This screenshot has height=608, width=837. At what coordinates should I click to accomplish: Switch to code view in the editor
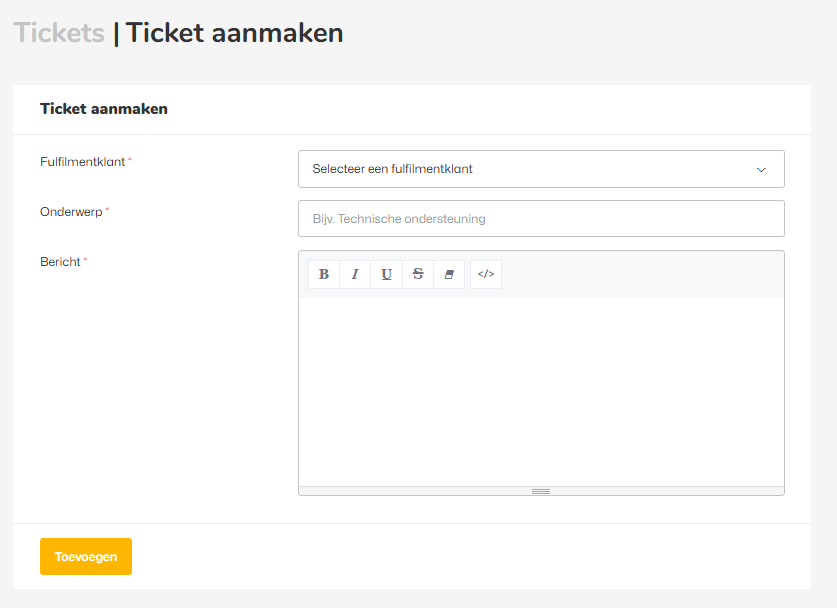tap(486, 274)
